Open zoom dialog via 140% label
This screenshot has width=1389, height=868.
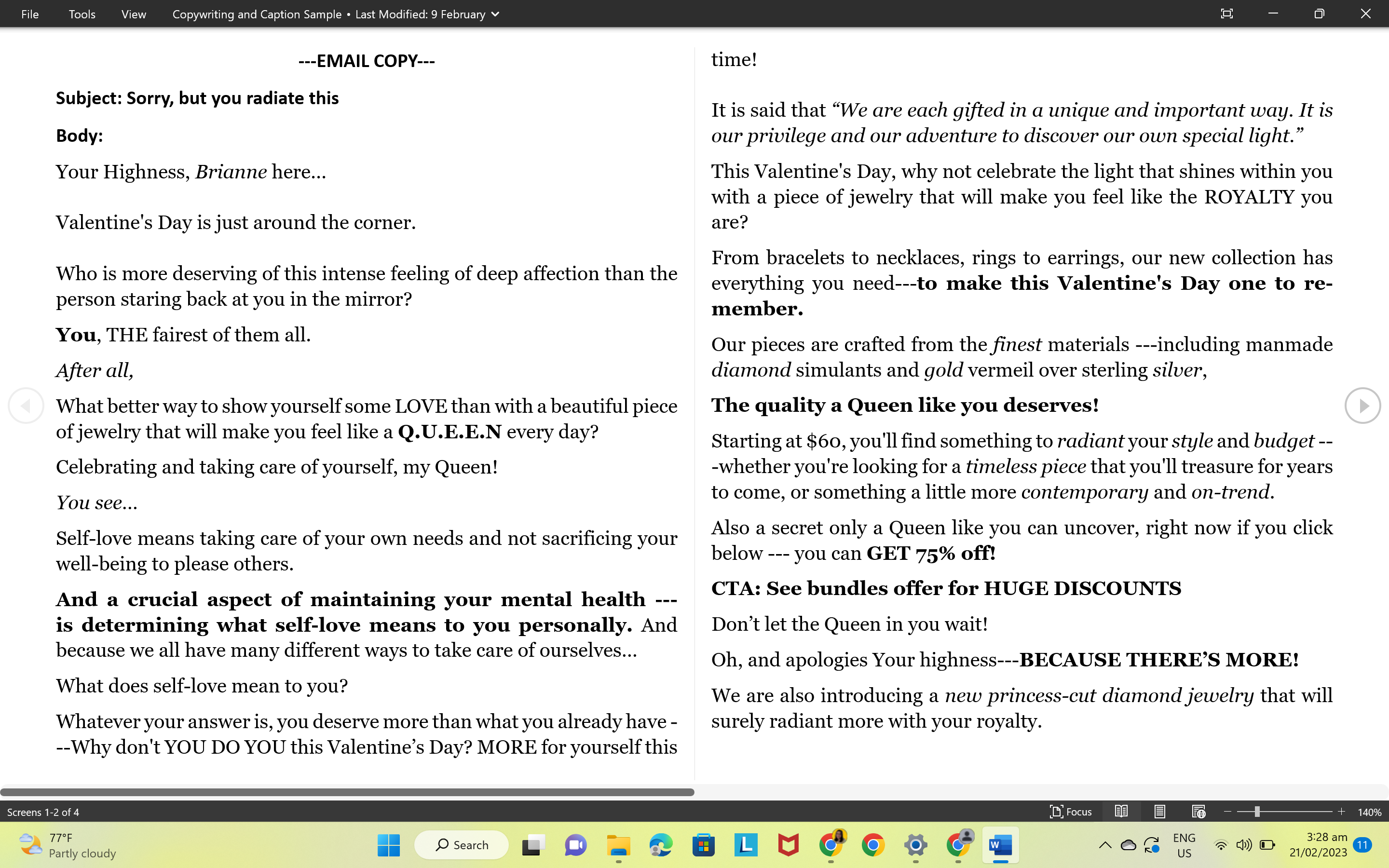coord(1370,812)
